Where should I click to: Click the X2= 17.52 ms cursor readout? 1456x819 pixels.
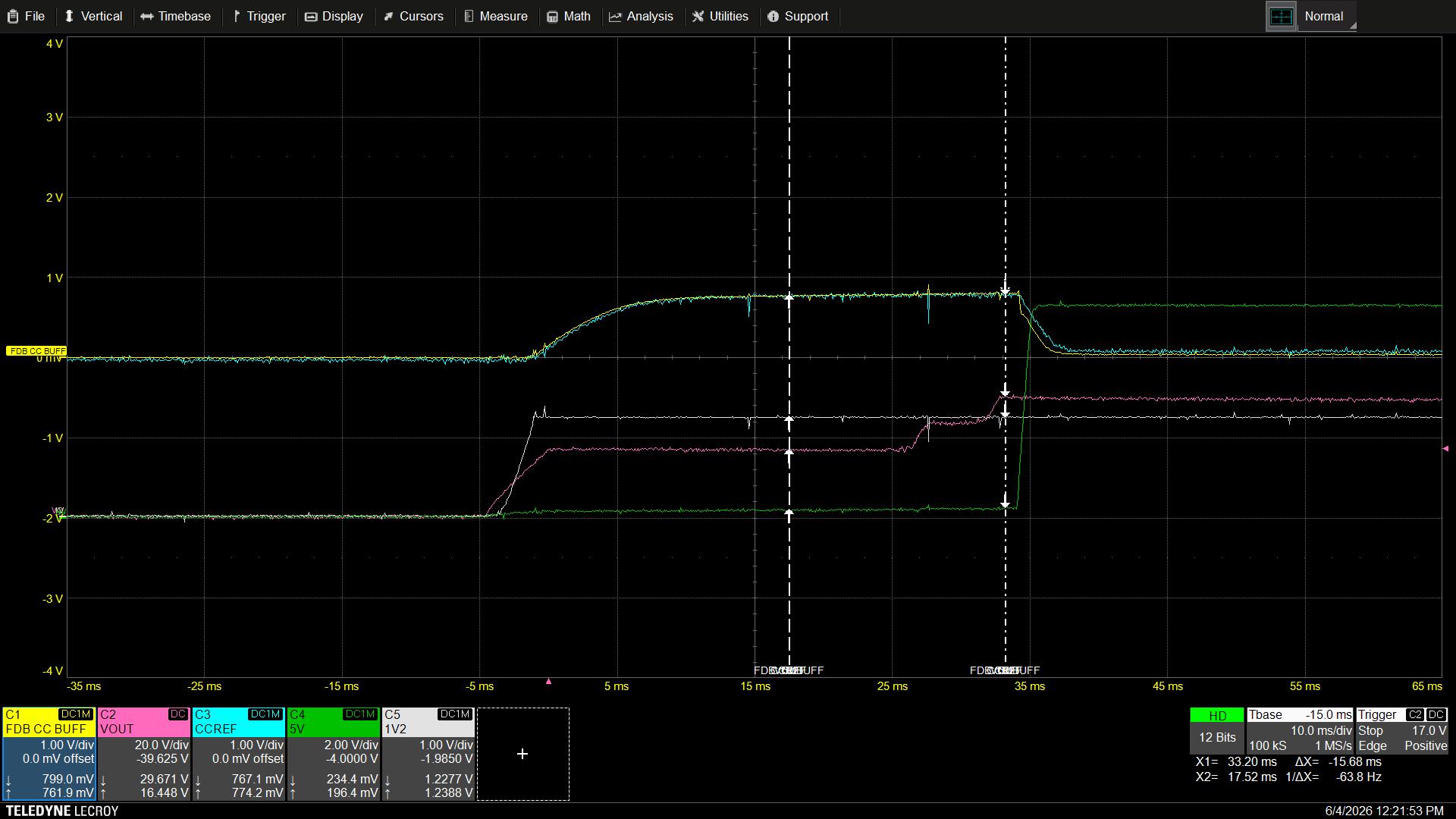1236,777
